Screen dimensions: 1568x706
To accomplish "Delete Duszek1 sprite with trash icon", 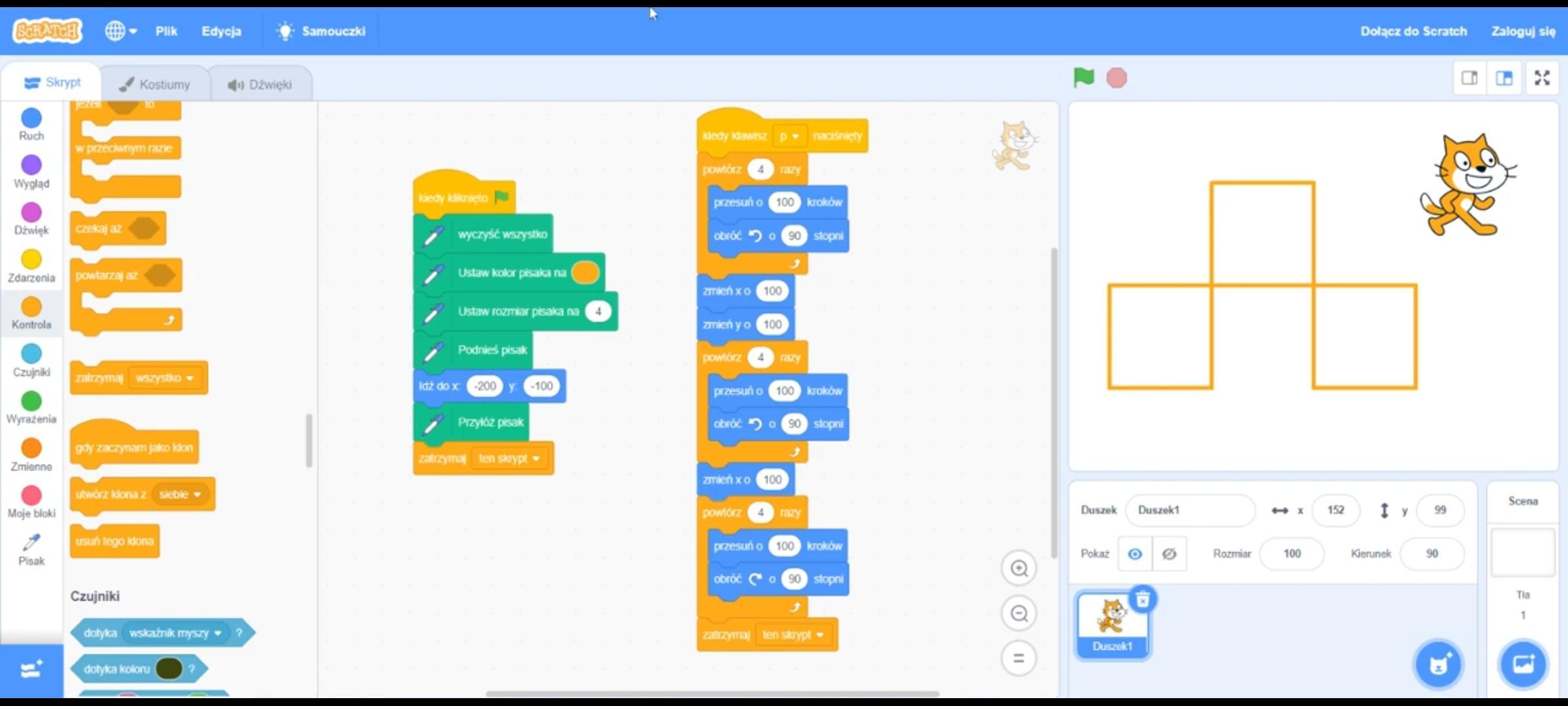I will click(1142, 599).
